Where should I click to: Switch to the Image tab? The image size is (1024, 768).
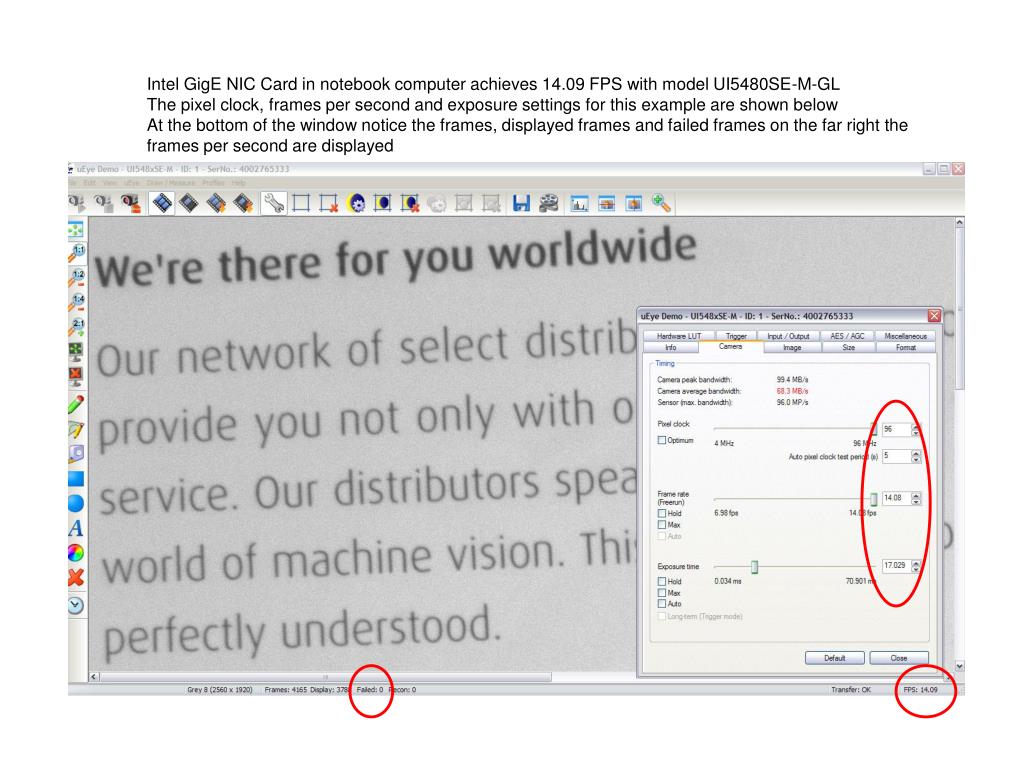[792, 347]
